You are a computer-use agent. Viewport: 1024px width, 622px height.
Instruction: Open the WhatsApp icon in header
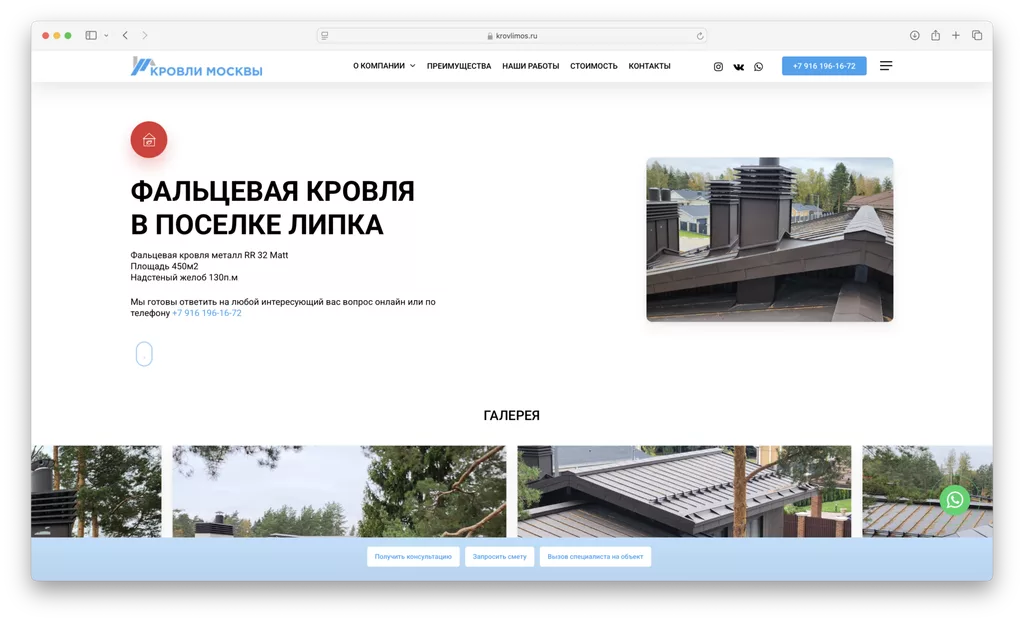[758, 67]
